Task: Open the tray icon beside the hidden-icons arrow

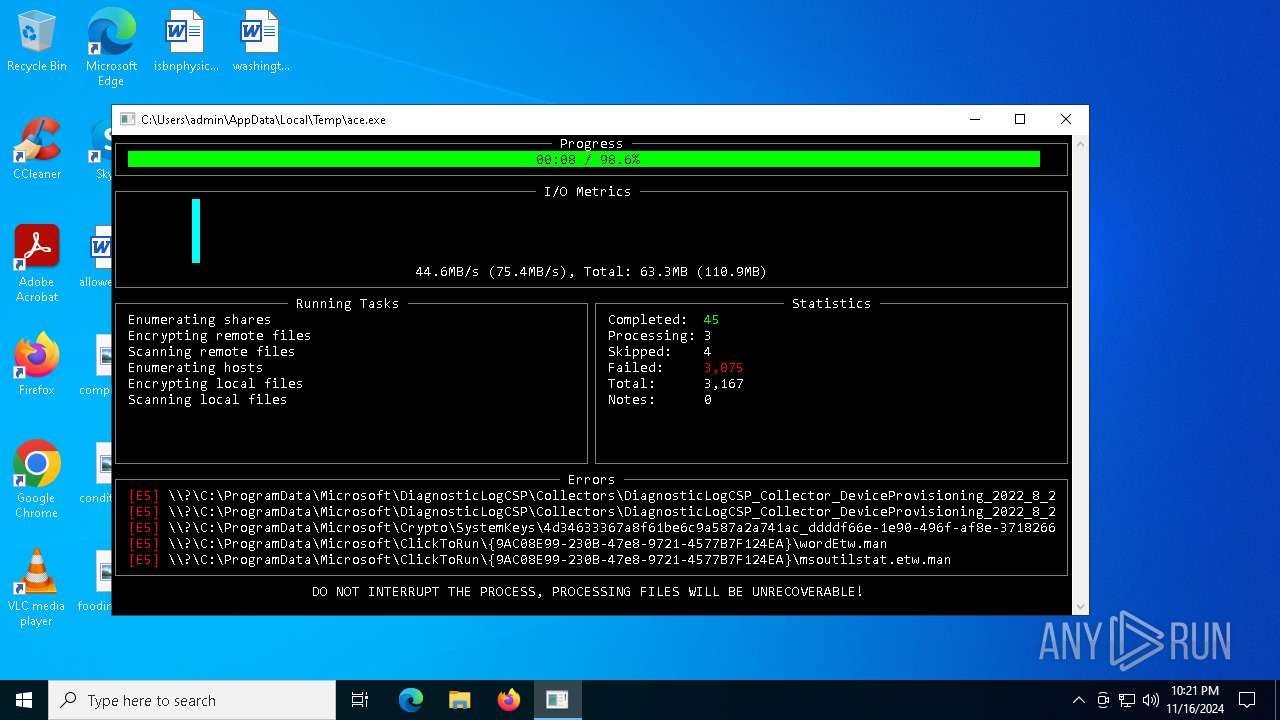Action: click(x=1103, y=700)
